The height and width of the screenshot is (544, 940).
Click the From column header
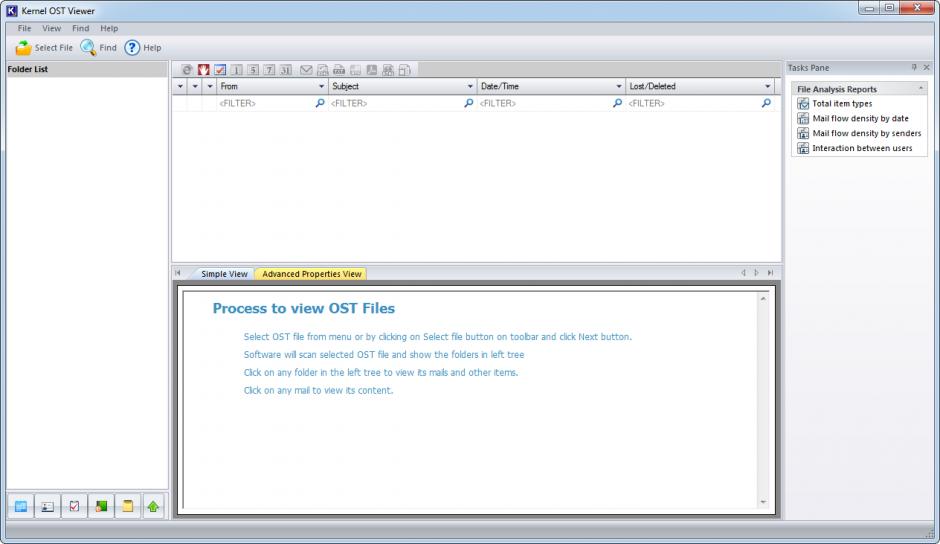pos(273,86)
